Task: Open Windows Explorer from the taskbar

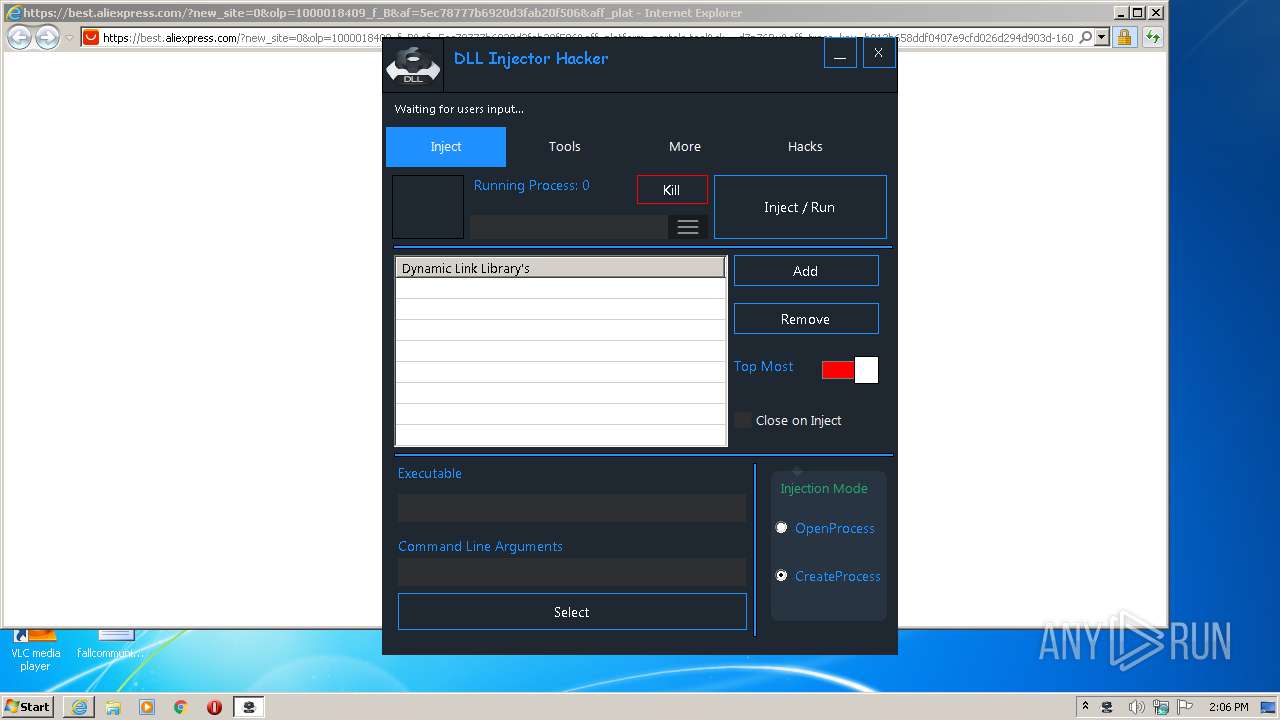Action: point(113,707)
